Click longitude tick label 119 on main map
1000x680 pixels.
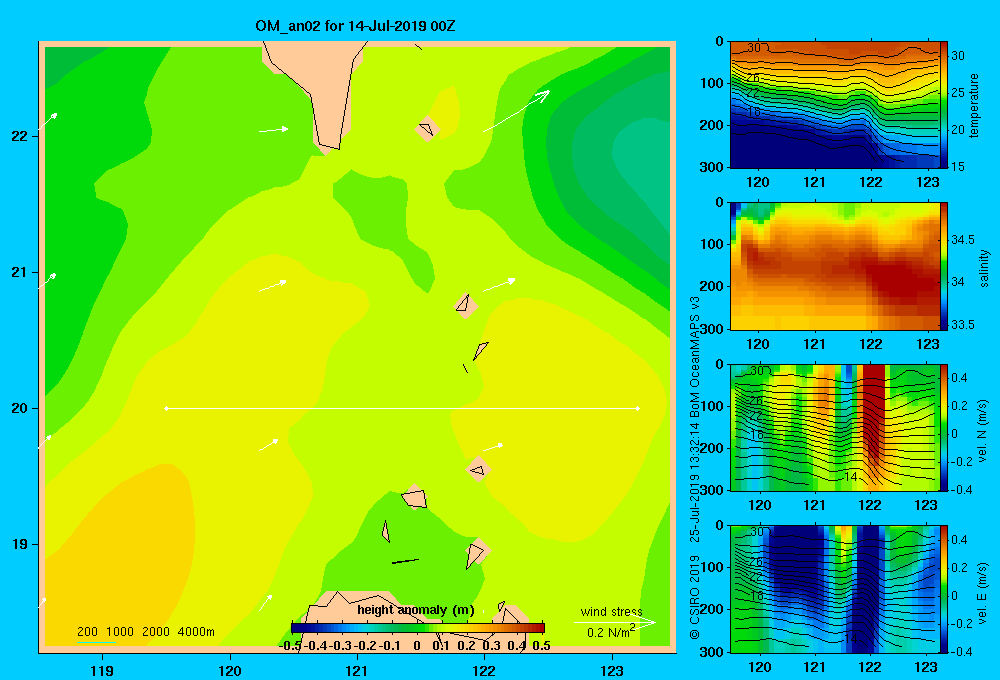(102, 670)
